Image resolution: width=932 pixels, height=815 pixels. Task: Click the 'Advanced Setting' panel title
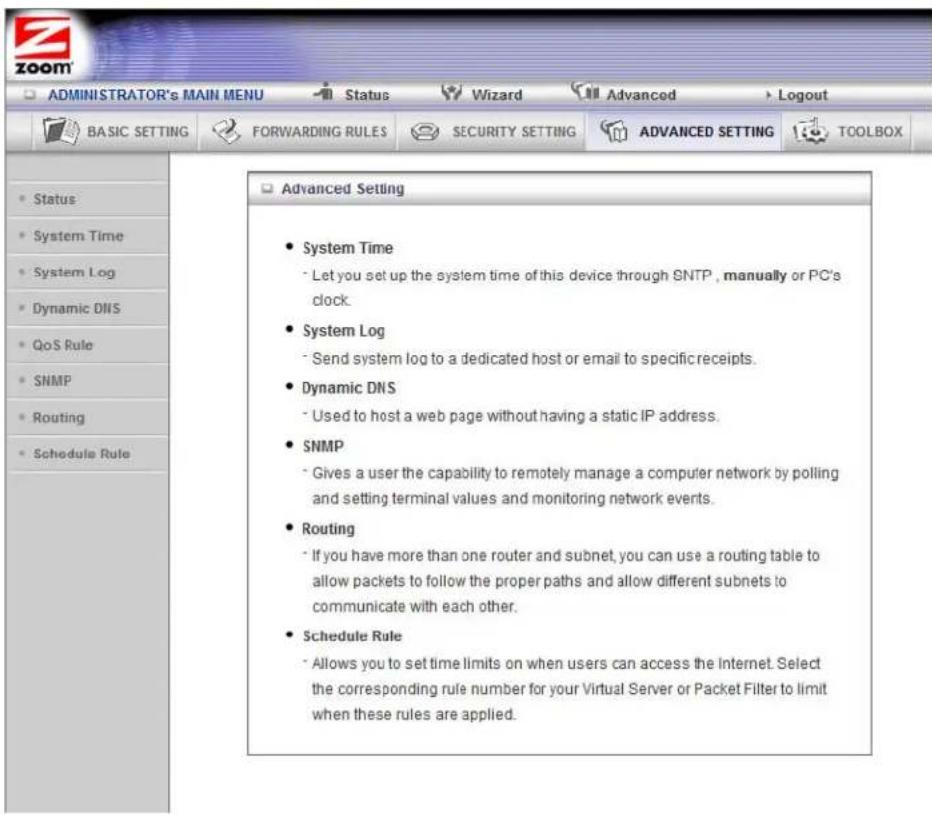(343, 188)
